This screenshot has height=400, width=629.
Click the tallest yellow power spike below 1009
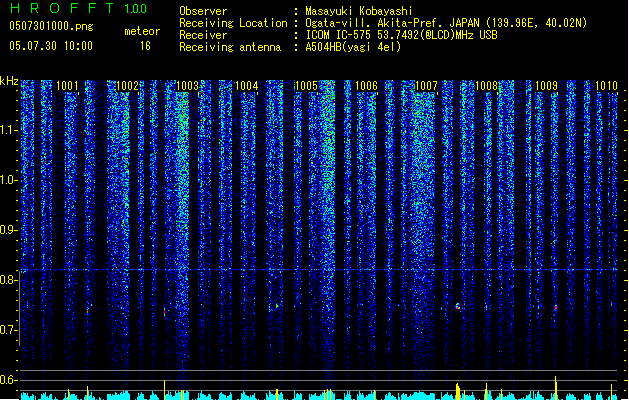pos(556,388)
